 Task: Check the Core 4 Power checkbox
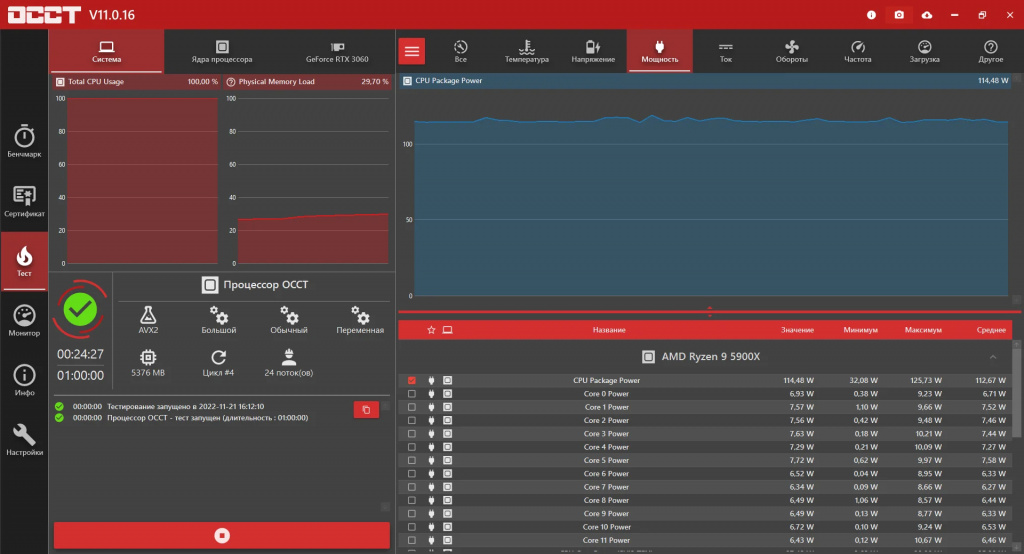(411, 447)
